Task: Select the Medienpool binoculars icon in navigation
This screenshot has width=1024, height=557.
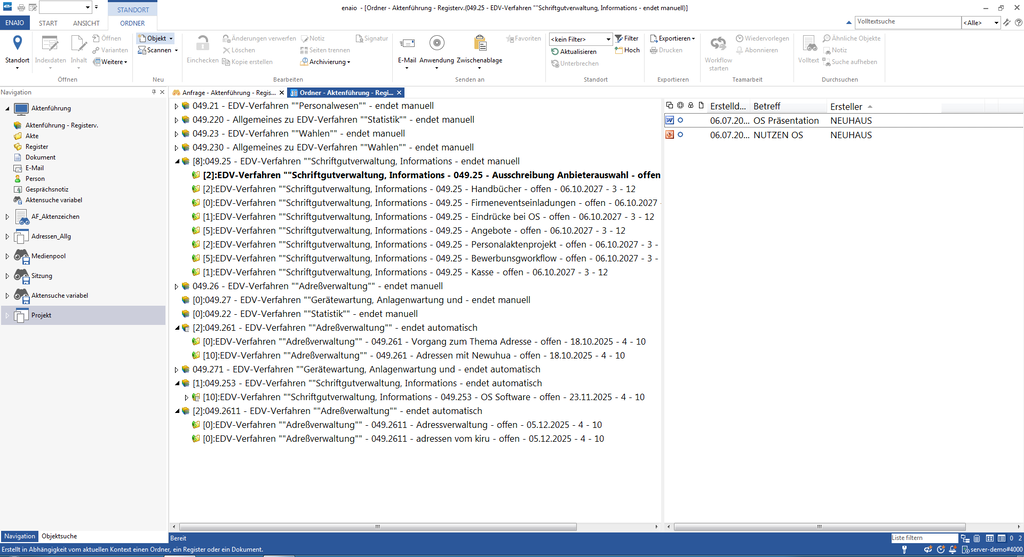Action: [x=20, y=254]
